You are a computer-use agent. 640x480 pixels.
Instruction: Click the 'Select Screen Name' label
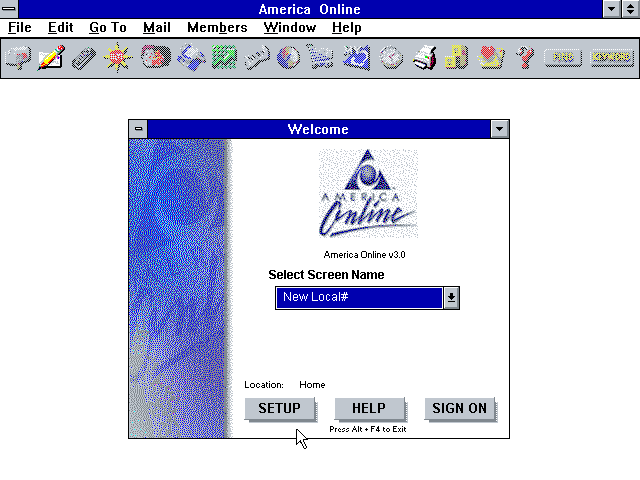(326, 275)
